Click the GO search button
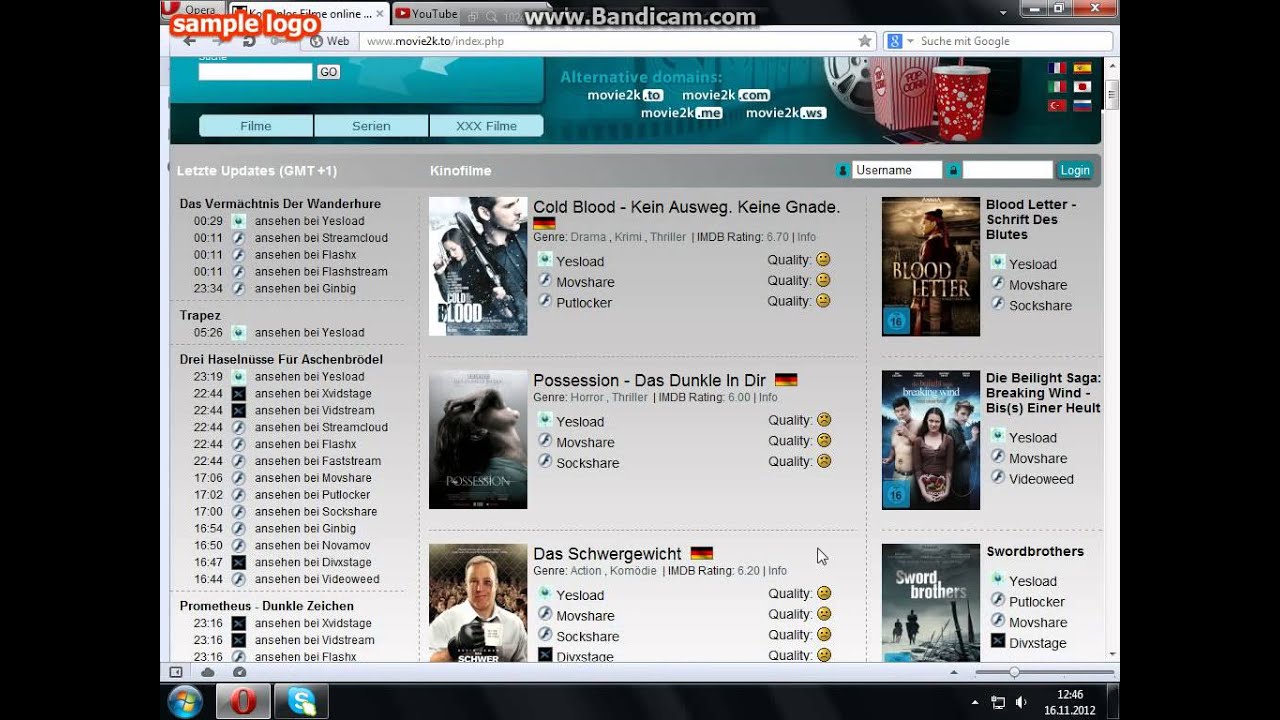Viewport: 1280px width, 720px height. tap(328, 72)
